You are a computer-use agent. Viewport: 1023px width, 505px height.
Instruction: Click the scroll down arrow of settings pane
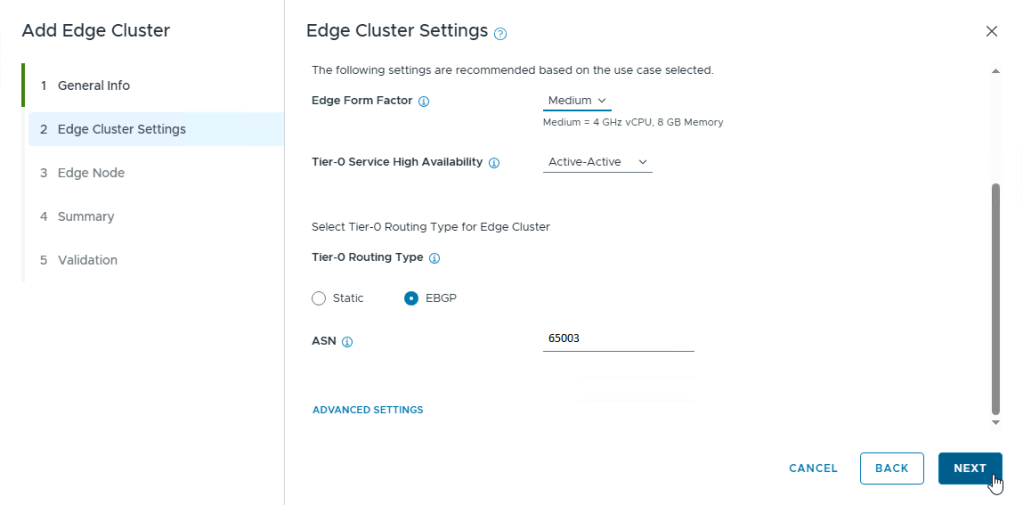(x=995, y=422)
